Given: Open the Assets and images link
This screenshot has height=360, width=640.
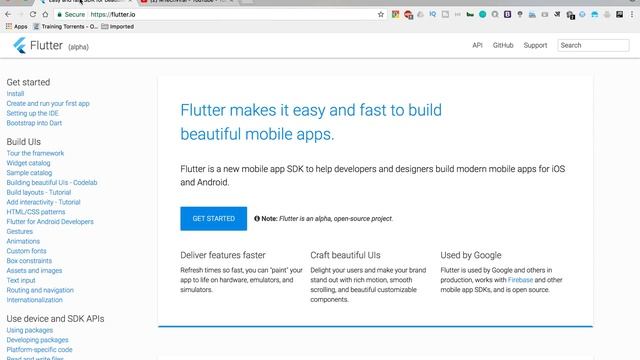Looking at the screenshot, I should pos(34,271).
